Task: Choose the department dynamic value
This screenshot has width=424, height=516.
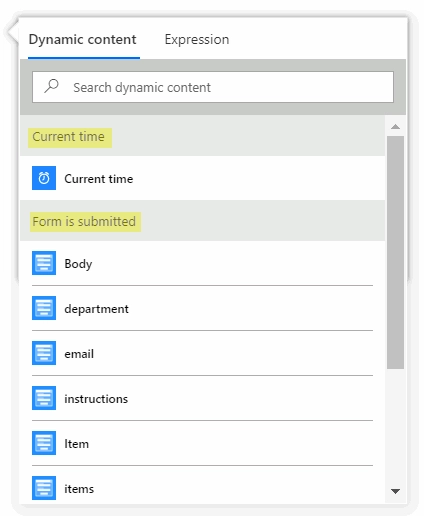Action: coord(202,308)
